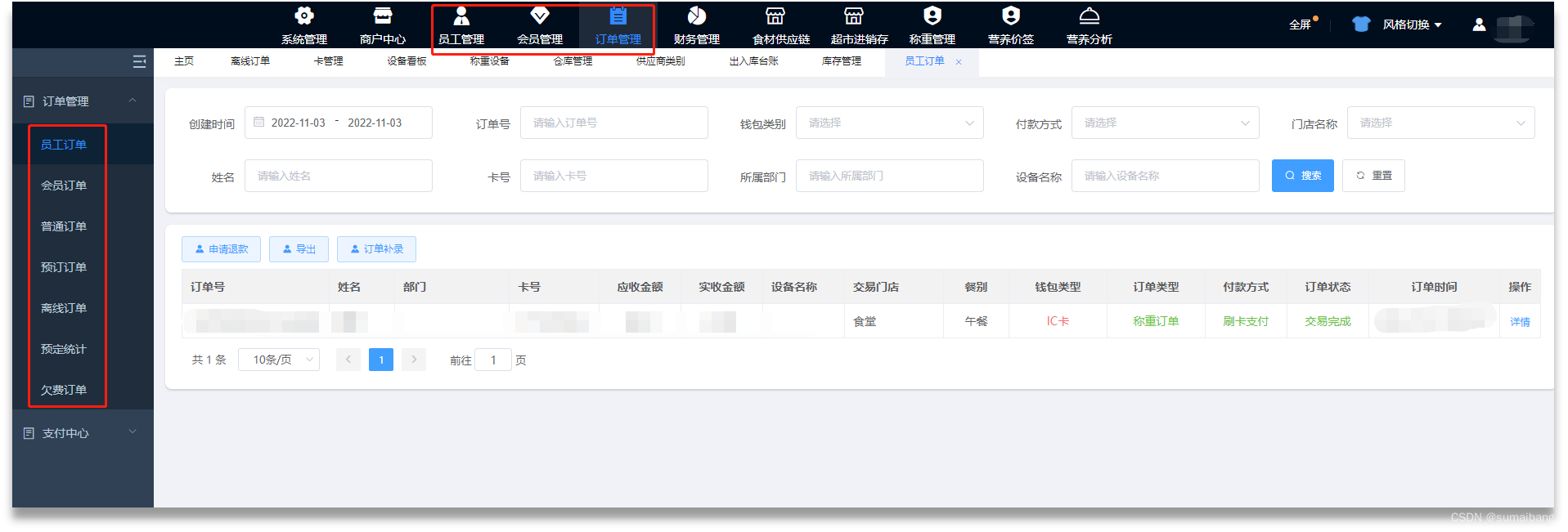Select 员工订单 in sidebar
The width and height of the screenshot is (1568, 532).
64,145
